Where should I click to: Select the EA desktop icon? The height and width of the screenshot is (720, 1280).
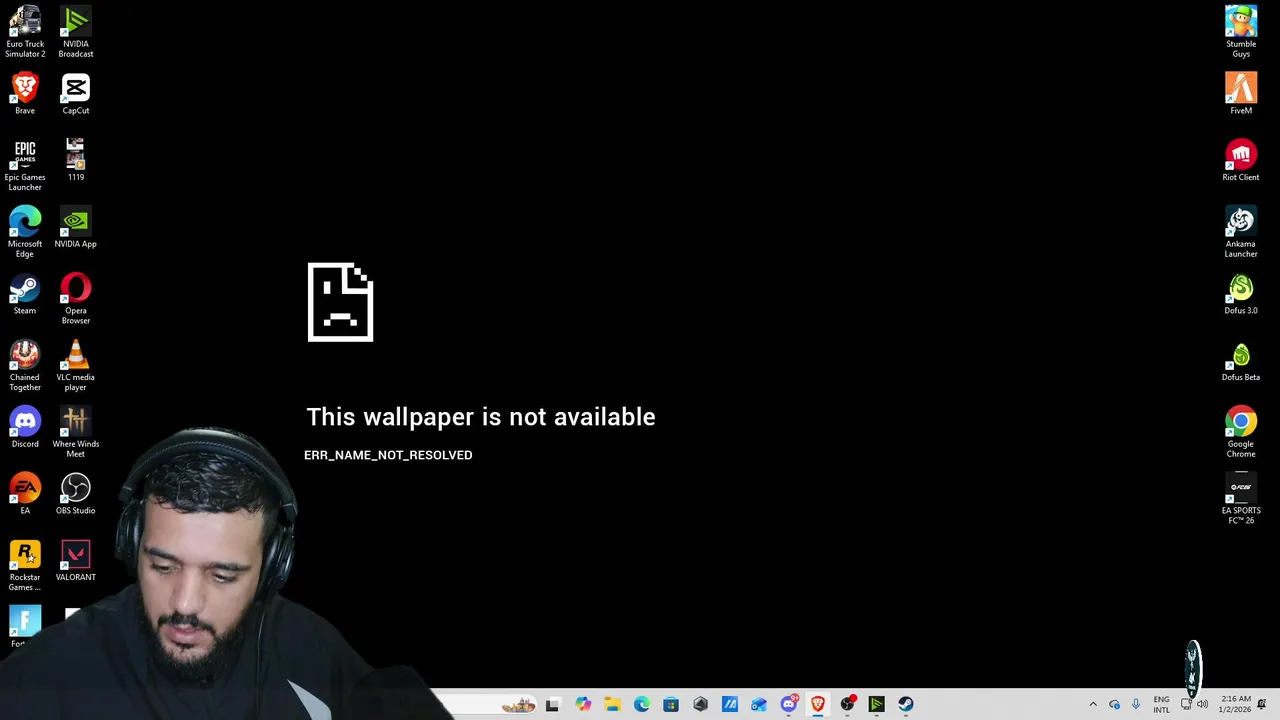[25, 494]
